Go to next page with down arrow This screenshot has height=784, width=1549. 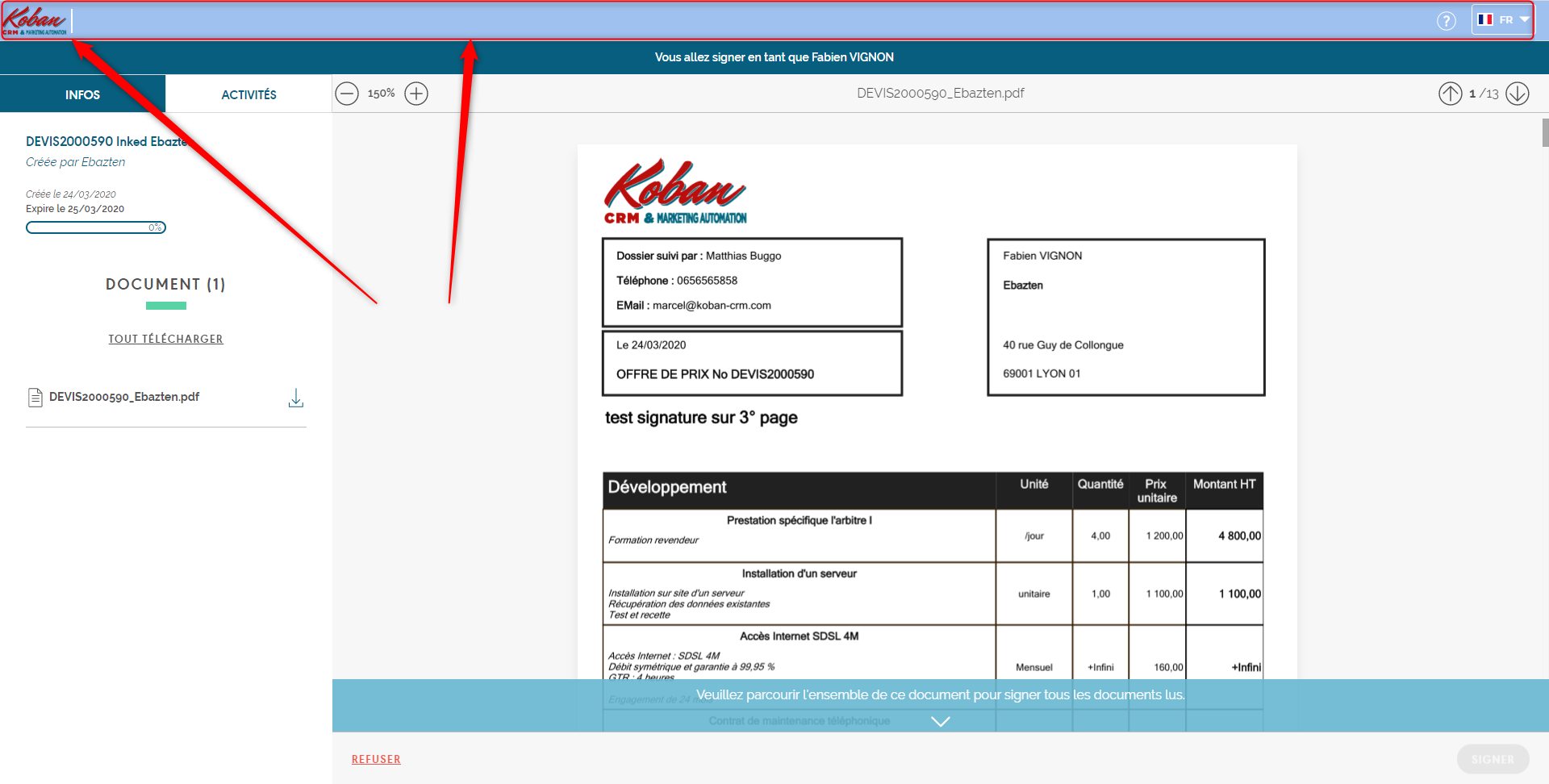tap(1518, 94)
